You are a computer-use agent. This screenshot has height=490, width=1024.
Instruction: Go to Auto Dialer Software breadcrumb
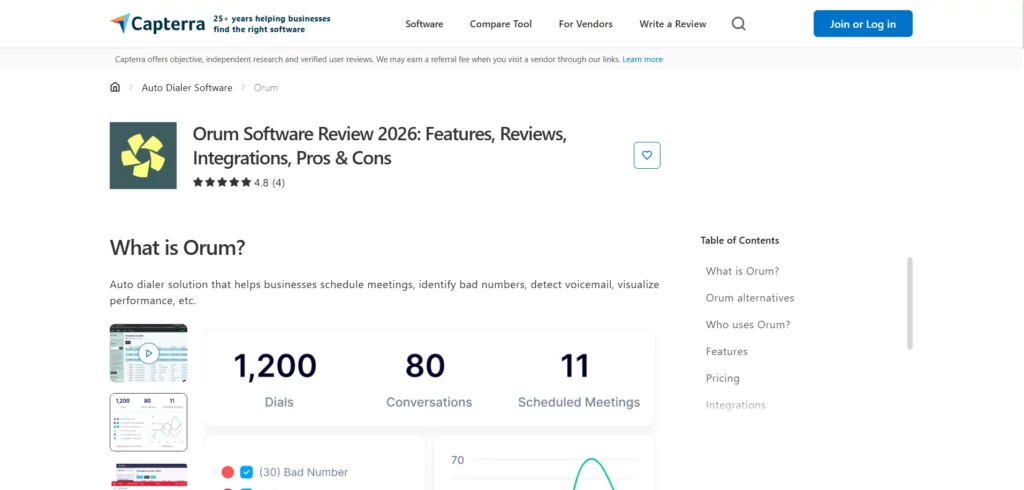(187, 88)
